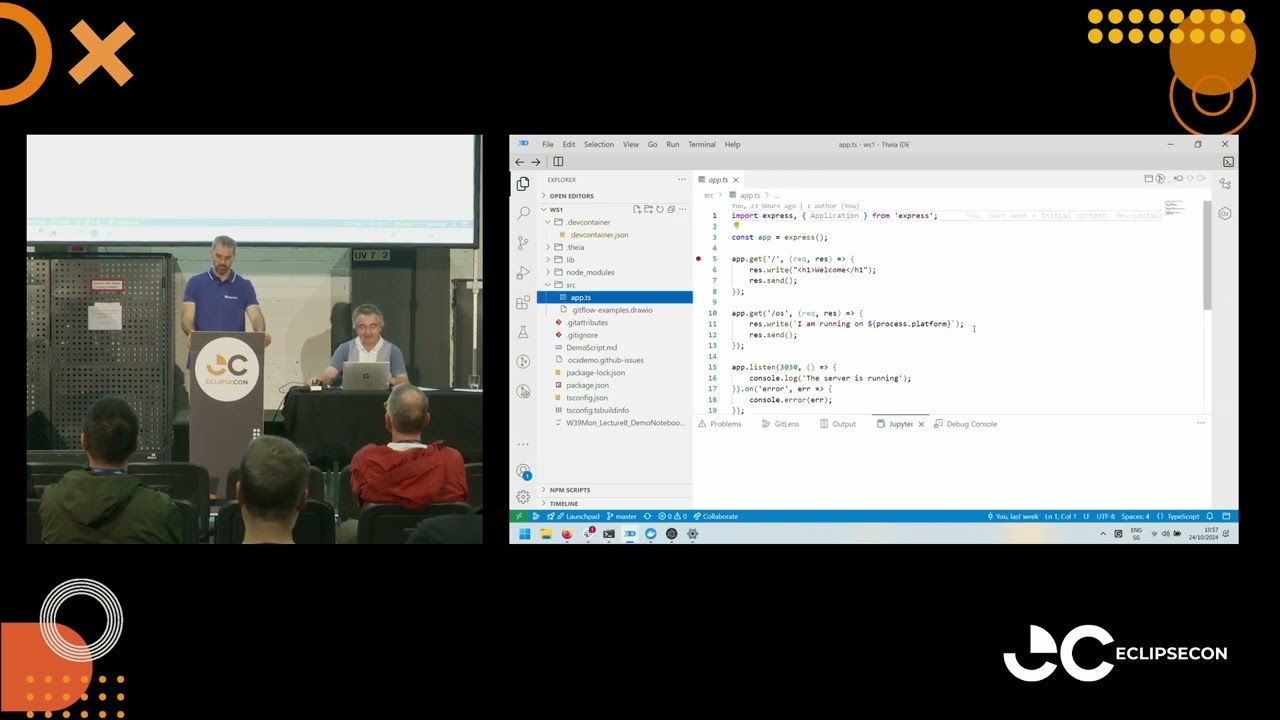Click Spaces: 4 indentation in status bar
Image resolution: width=1280 pixels, height=720 pixels.
[x=1135, y=516]
